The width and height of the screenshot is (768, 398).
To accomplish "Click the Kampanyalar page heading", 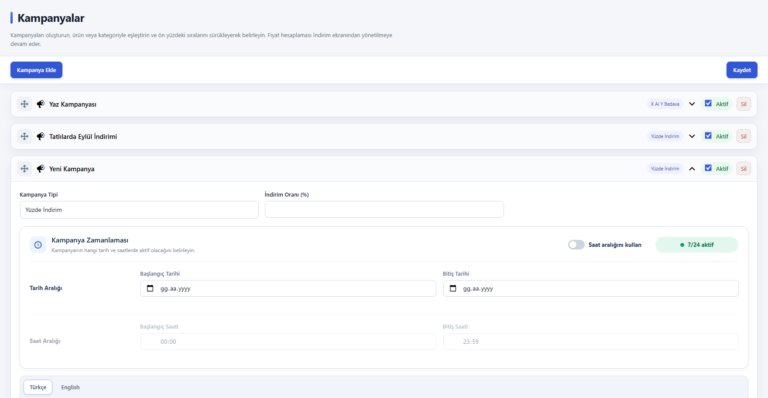I will [x=51, y=18].
